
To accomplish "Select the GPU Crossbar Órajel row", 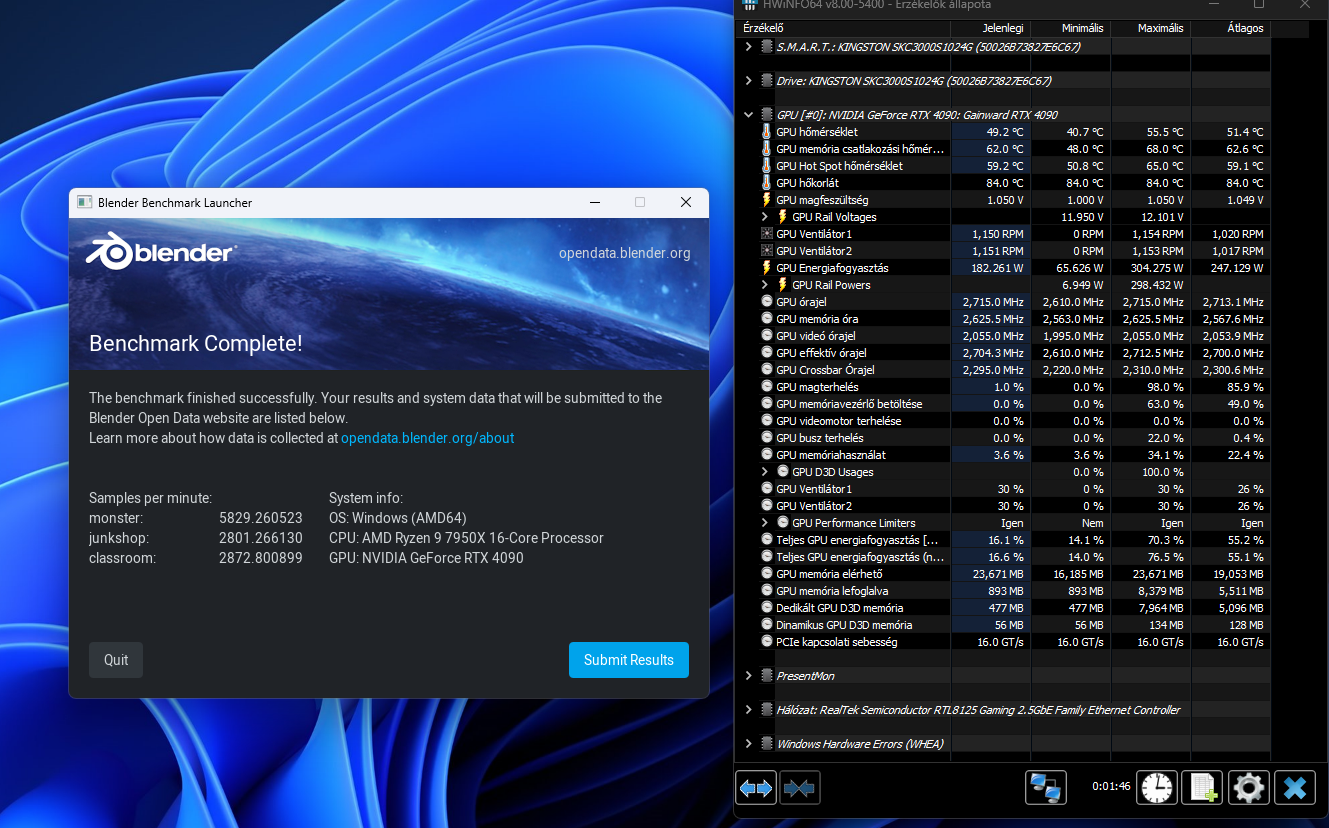I will point(1004,370).
